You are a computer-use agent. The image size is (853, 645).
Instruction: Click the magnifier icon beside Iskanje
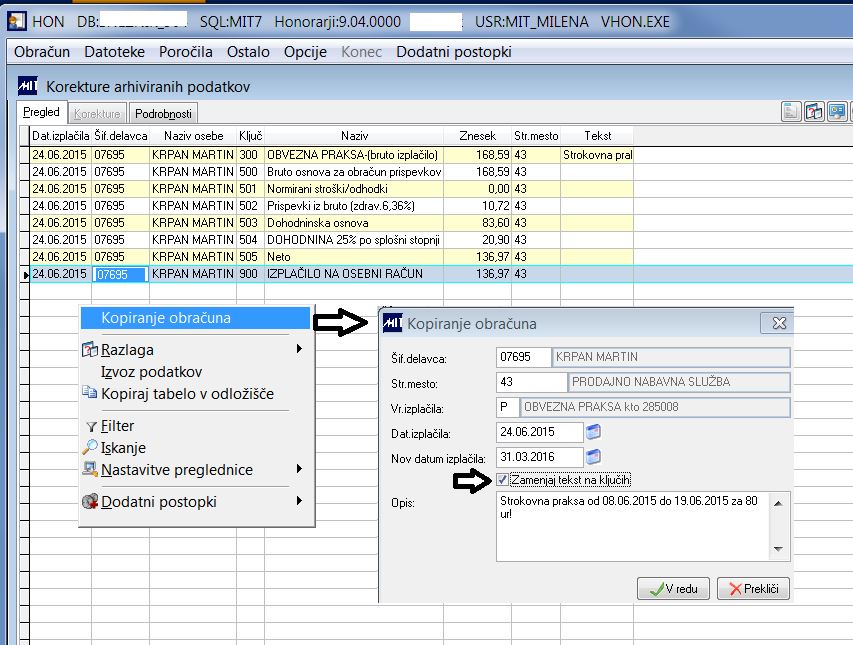click(90, 446)
